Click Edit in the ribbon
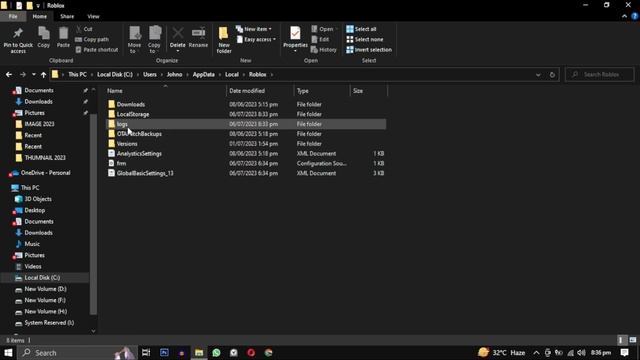The image size is (640, 360). [x=320, y=40]
